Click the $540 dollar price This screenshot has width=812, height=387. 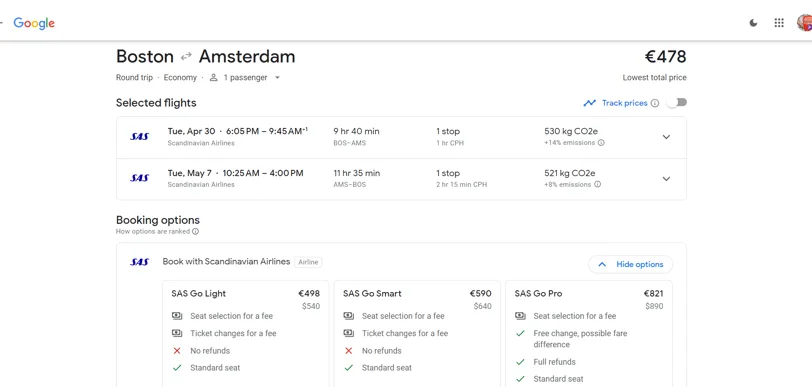311,306
